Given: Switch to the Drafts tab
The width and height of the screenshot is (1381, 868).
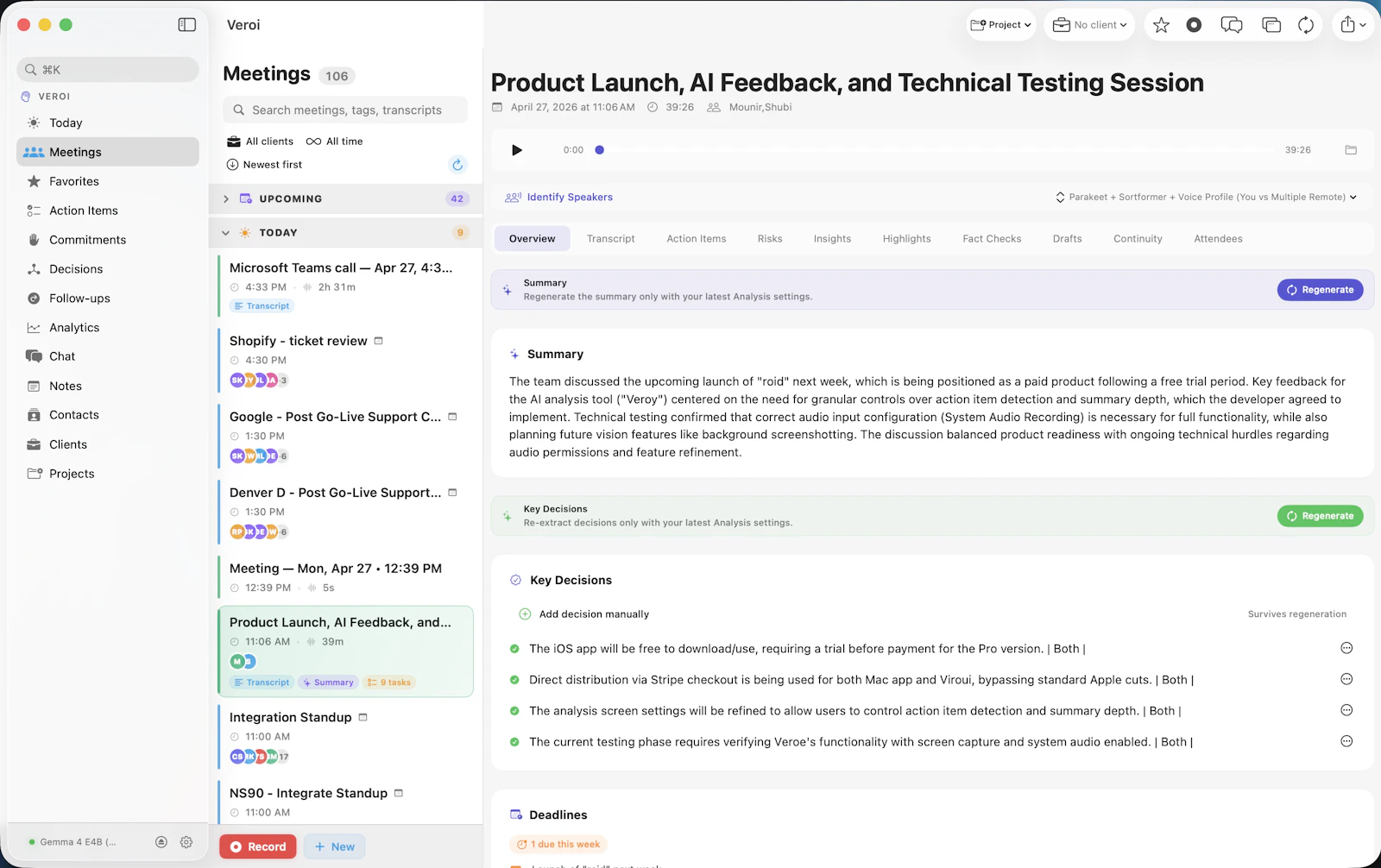Looking at the screenshot, I should (1067, 239).
